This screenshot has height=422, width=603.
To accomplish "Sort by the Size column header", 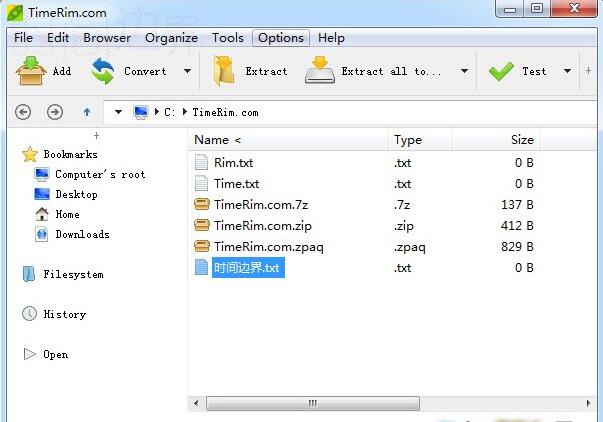I will pyautogui.click(x=496, y=140).
